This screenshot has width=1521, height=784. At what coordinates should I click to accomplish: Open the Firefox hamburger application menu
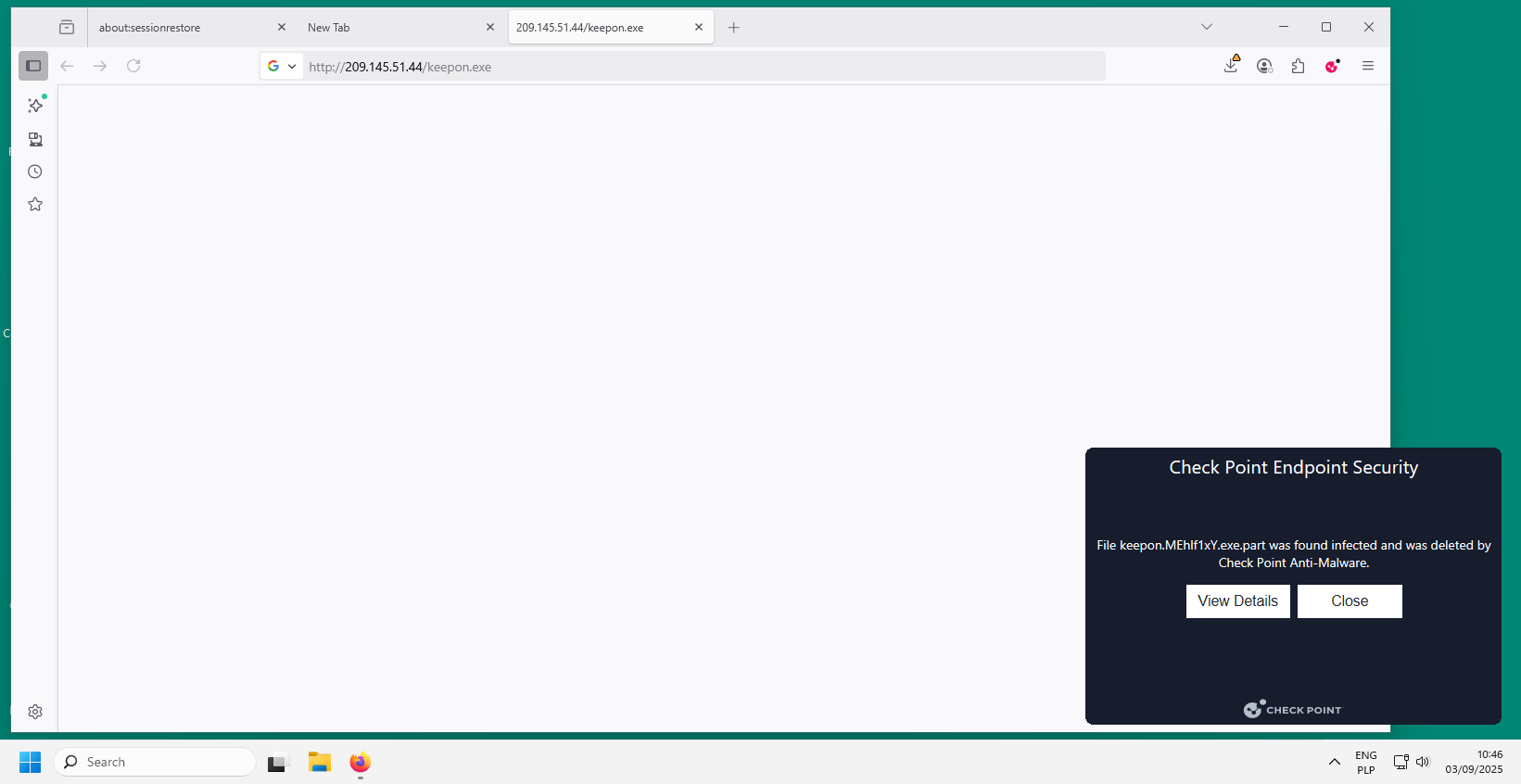[x=1367, y=66]
